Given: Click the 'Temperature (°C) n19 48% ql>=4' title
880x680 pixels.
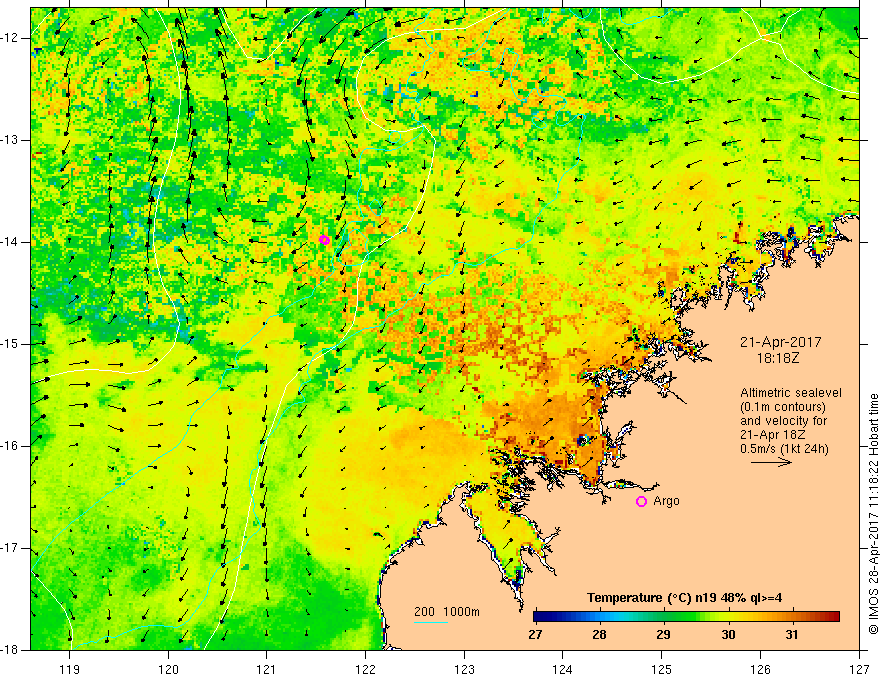Looking at the screenshot, I should point(684,598).
